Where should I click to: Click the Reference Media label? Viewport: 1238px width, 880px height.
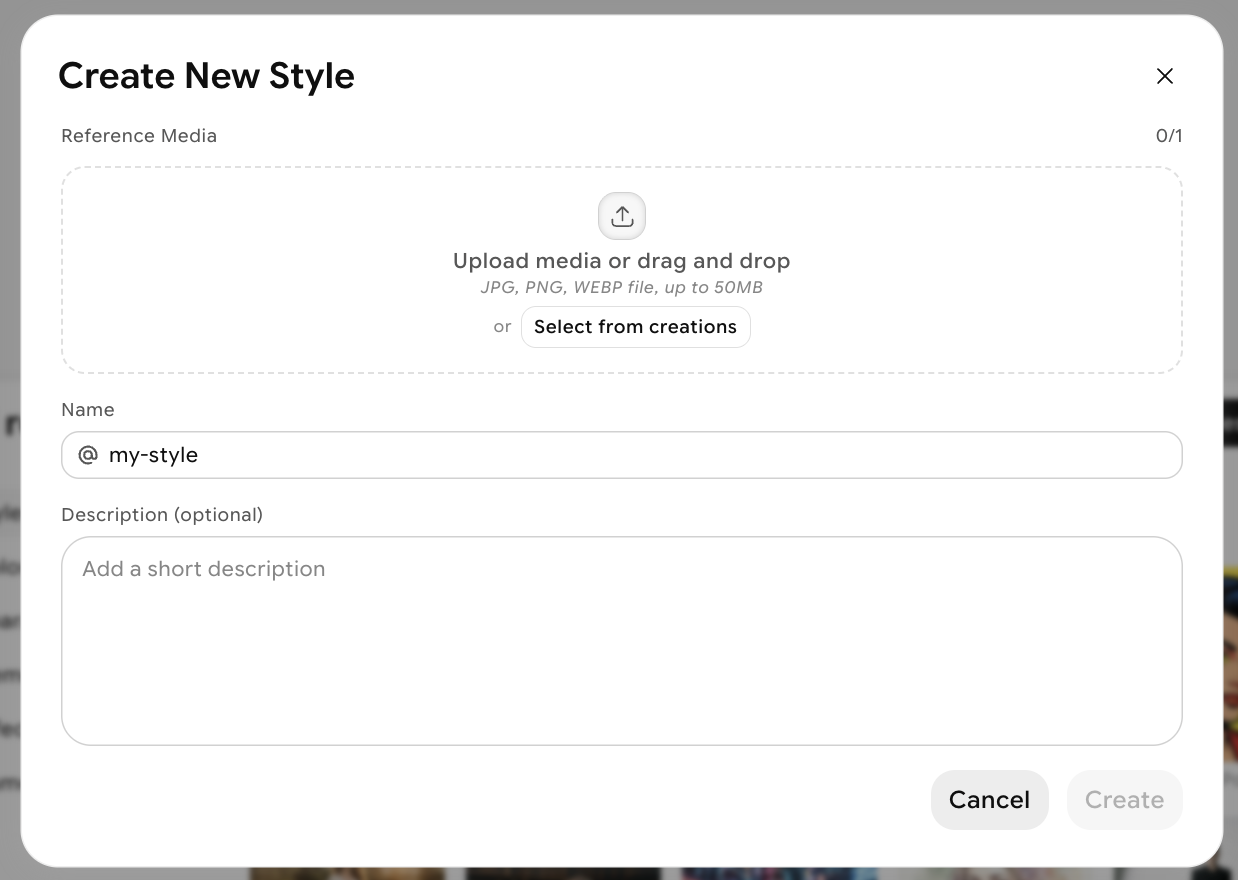point(139,135)
